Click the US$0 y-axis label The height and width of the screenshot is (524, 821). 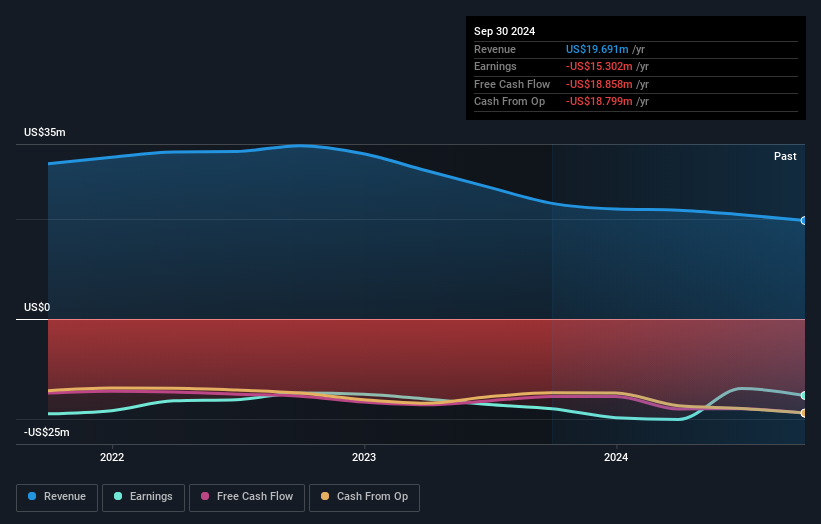pyautogui.click(x=37, y=307)
